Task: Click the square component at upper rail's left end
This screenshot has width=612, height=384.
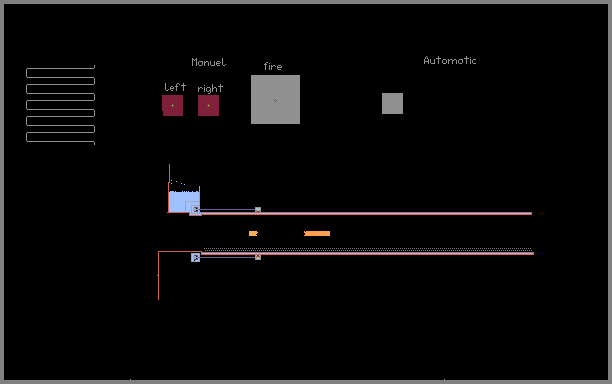Action: point(196,210)
